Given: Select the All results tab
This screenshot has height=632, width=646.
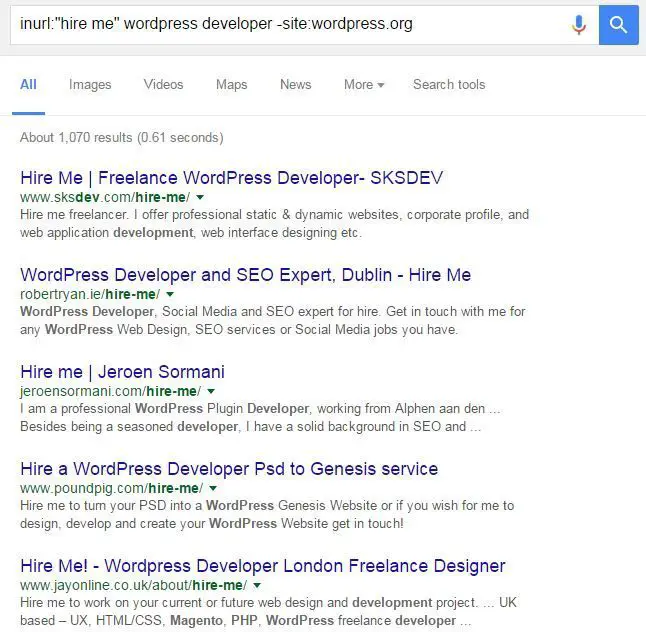Looking at the screenshot, I should click(x=28, y=85).
